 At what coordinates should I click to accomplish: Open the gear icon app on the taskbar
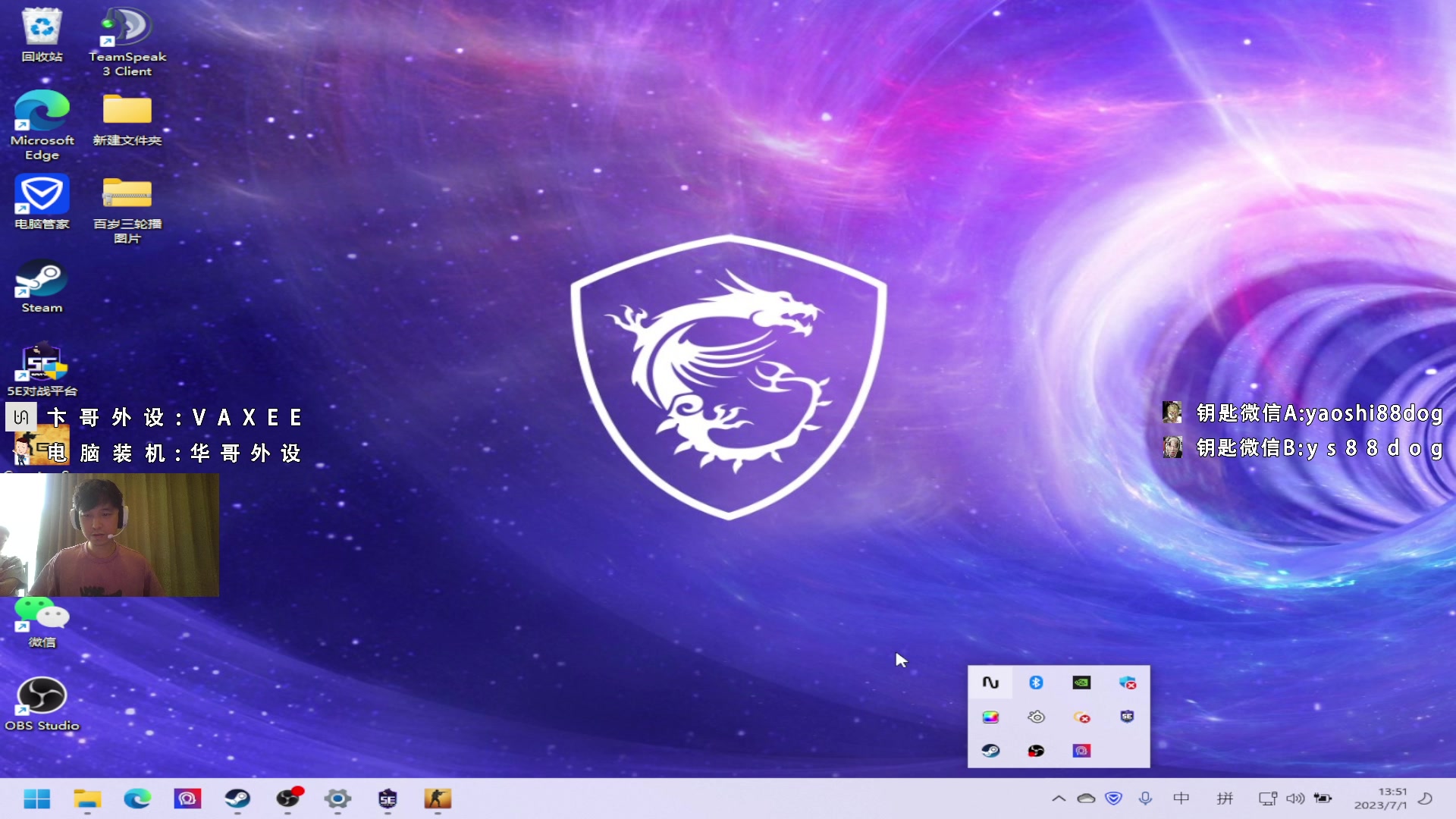[x=337, y=799]
